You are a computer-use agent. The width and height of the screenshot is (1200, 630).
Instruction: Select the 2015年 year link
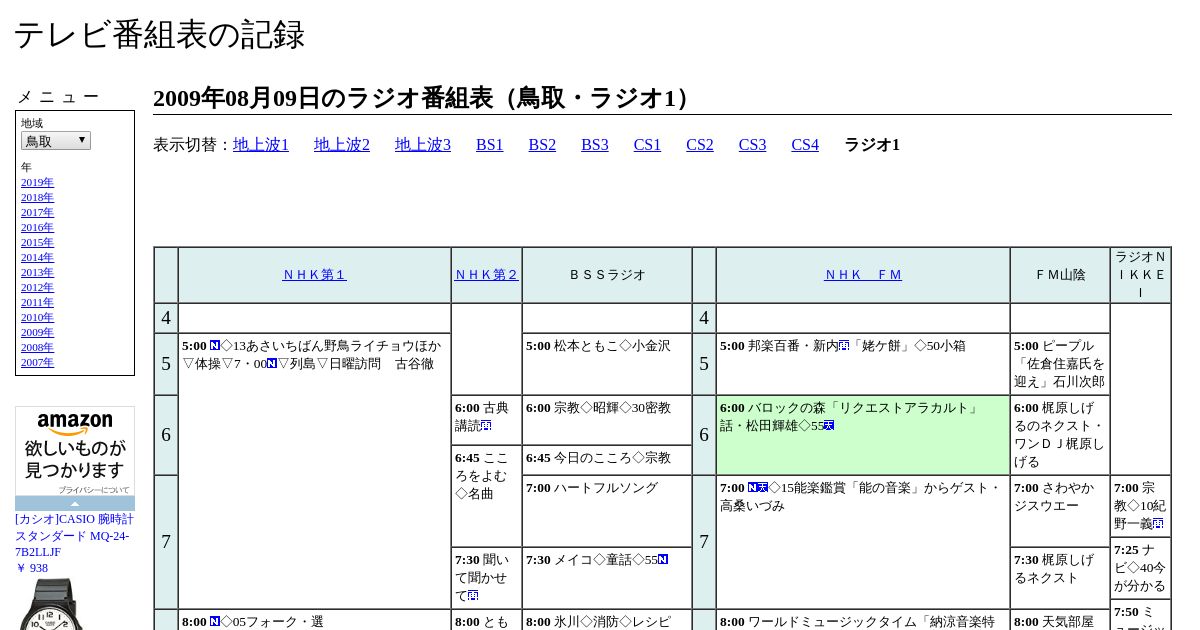tap(37, 242)
